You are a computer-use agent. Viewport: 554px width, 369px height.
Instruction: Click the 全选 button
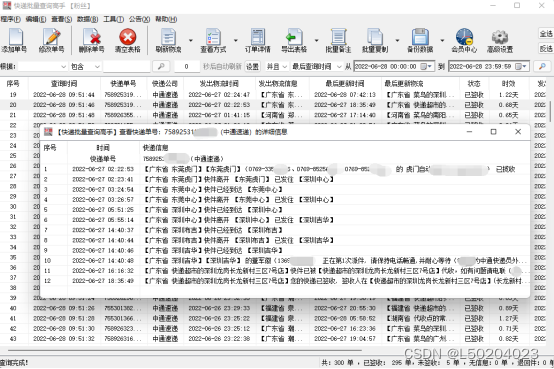point(546,34)
